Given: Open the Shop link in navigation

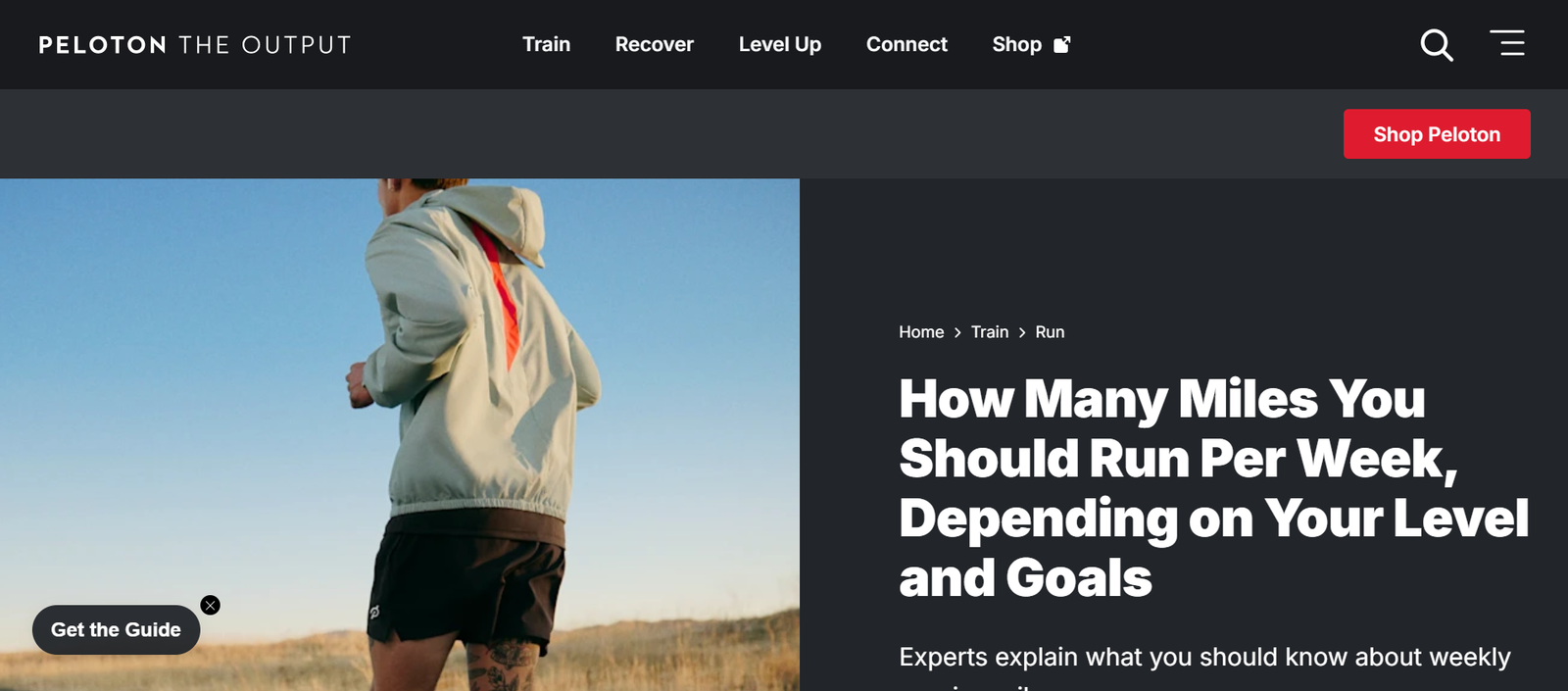Looking at the screenshot, I should tap(1016, 45).
